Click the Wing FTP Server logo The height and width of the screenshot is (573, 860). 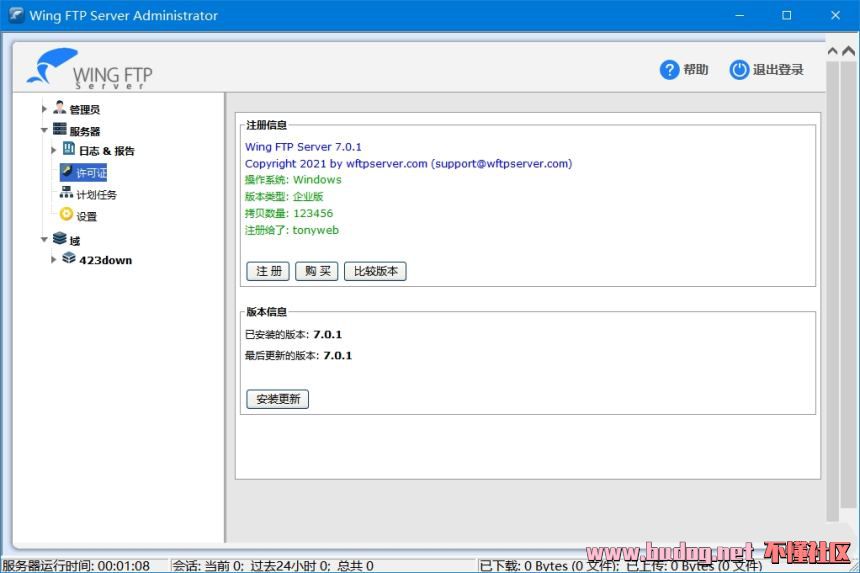click(89, 69)
